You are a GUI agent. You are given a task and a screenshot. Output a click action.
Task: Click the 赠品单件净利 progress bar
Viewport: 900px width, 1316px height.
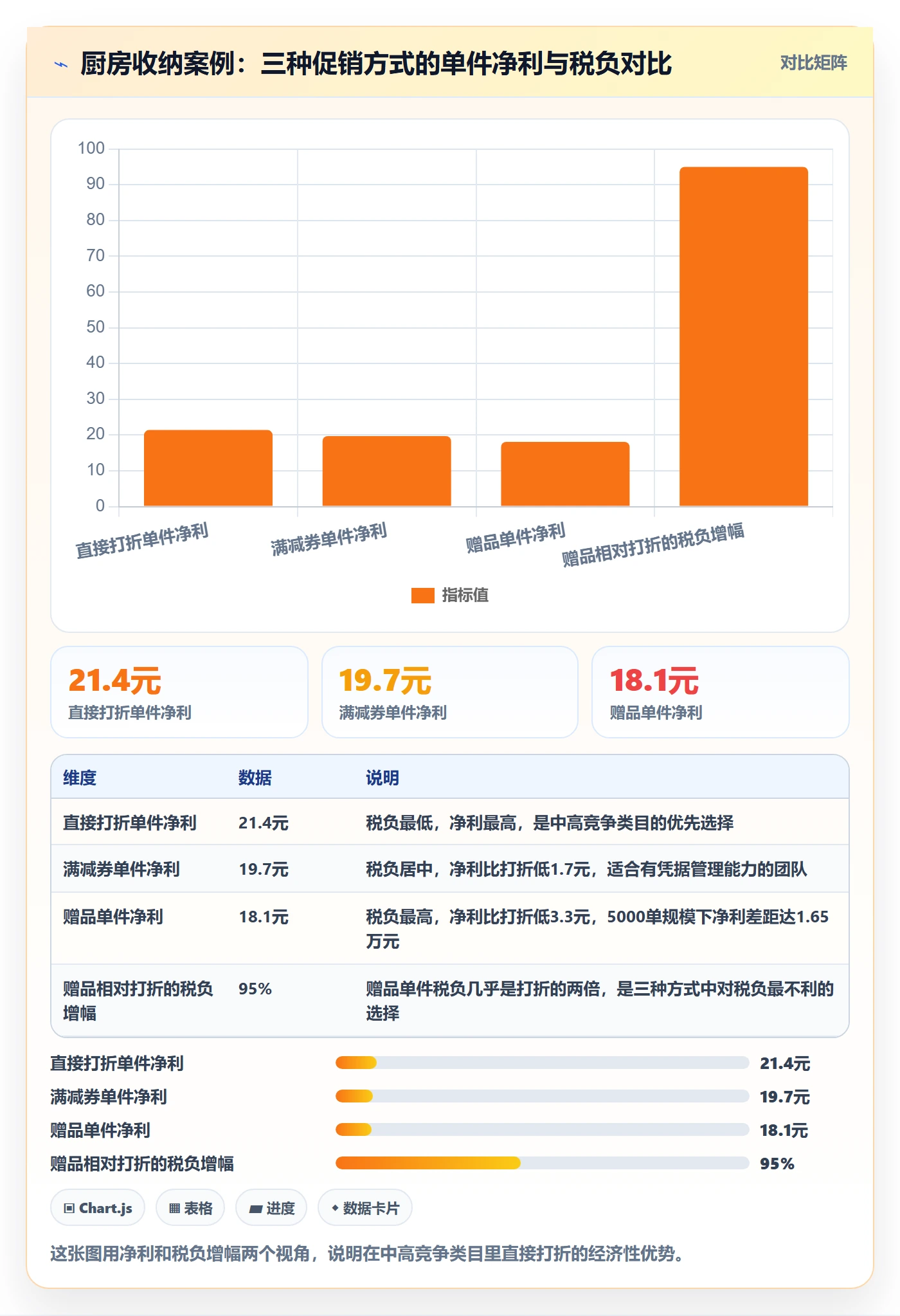point(542,1129)
